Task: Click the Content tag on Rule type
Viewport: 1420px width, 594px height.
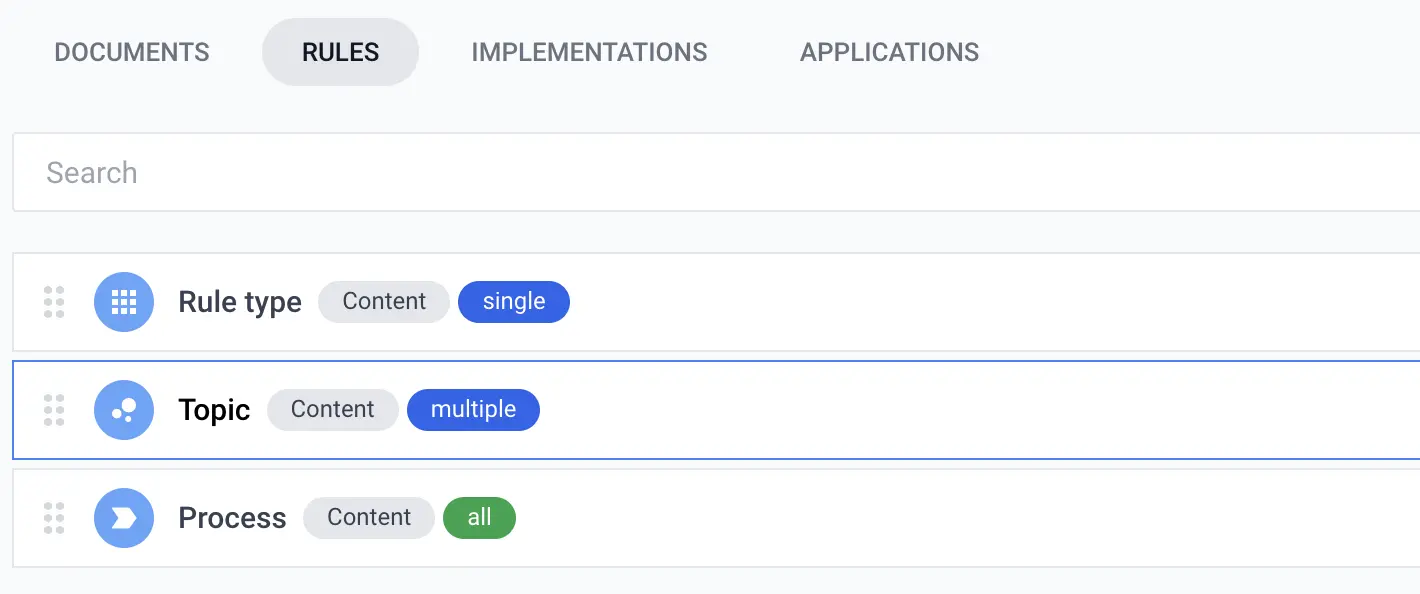Action: click(x=384, y=302)
